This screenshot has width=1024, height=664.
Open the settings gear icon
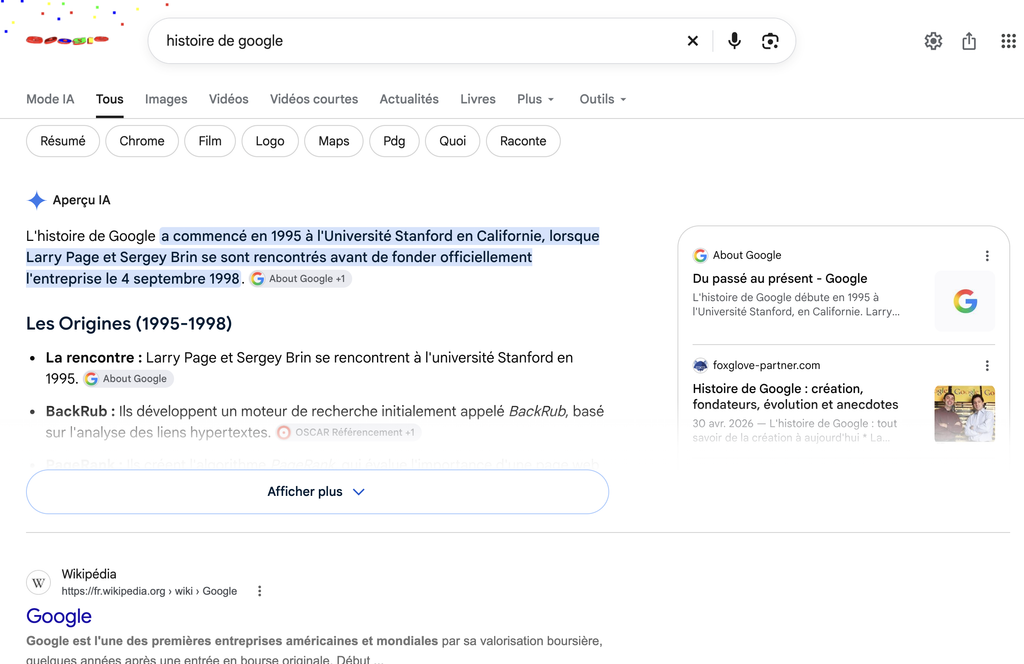933,41
